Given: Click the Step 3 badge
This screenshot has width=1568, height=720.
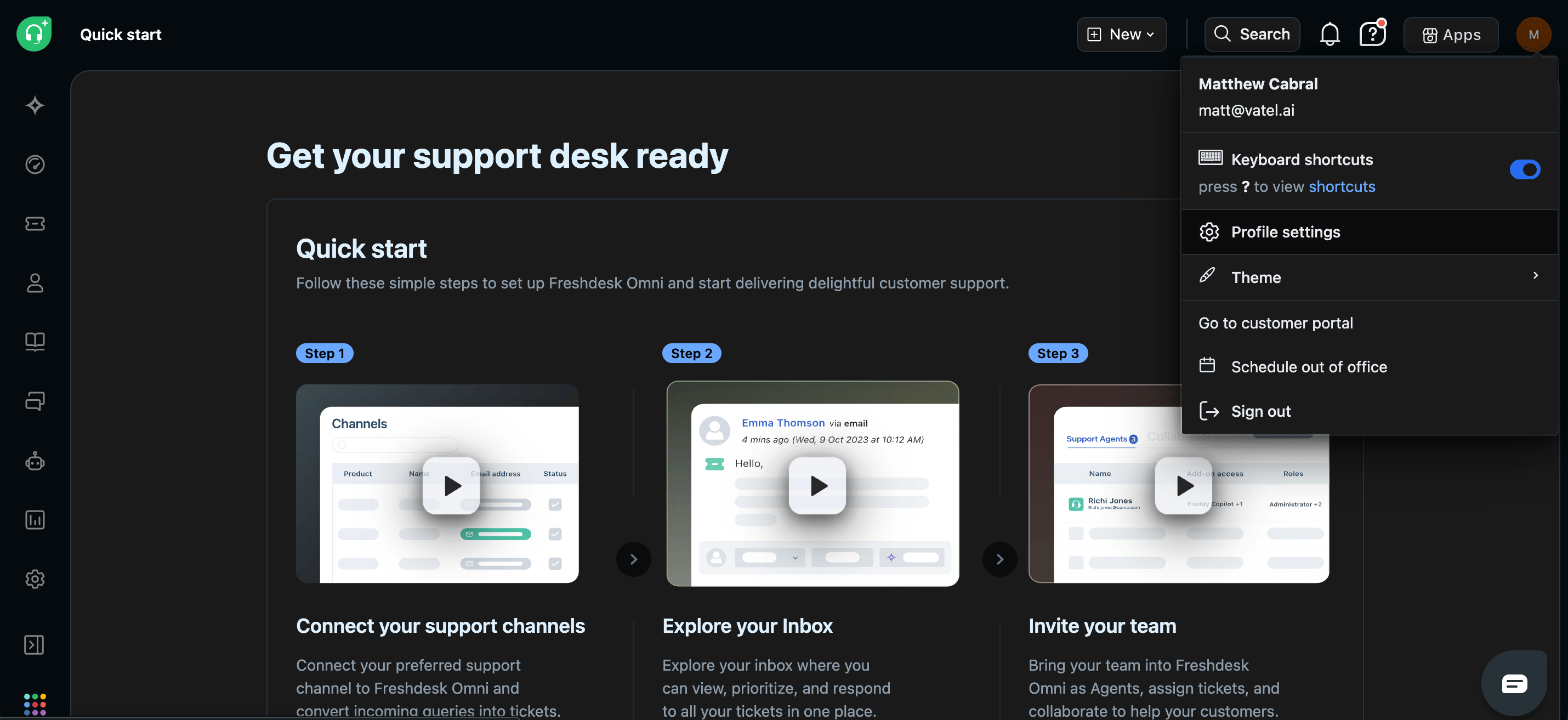Looking at the screenshot, I should 1058,353.
